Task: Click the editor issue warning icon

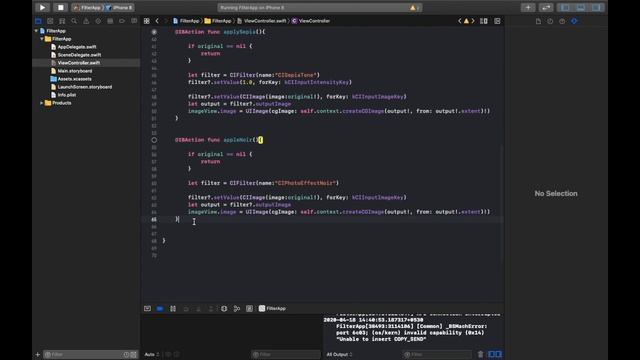Action: [x=466, y=21]
